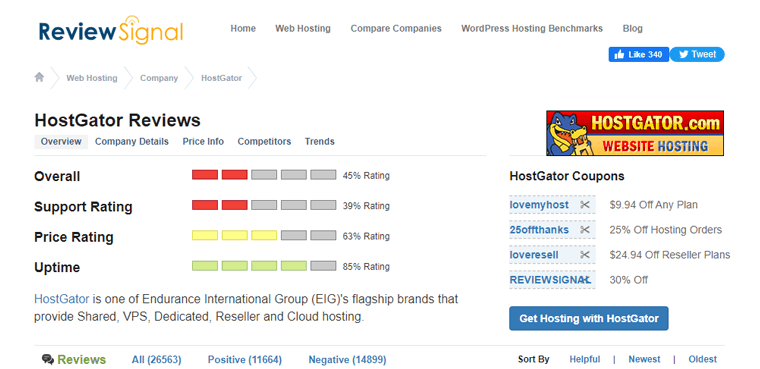Switch to the Price Info tab
Viewport: 760px width, 369px height.
pos(203,142)
